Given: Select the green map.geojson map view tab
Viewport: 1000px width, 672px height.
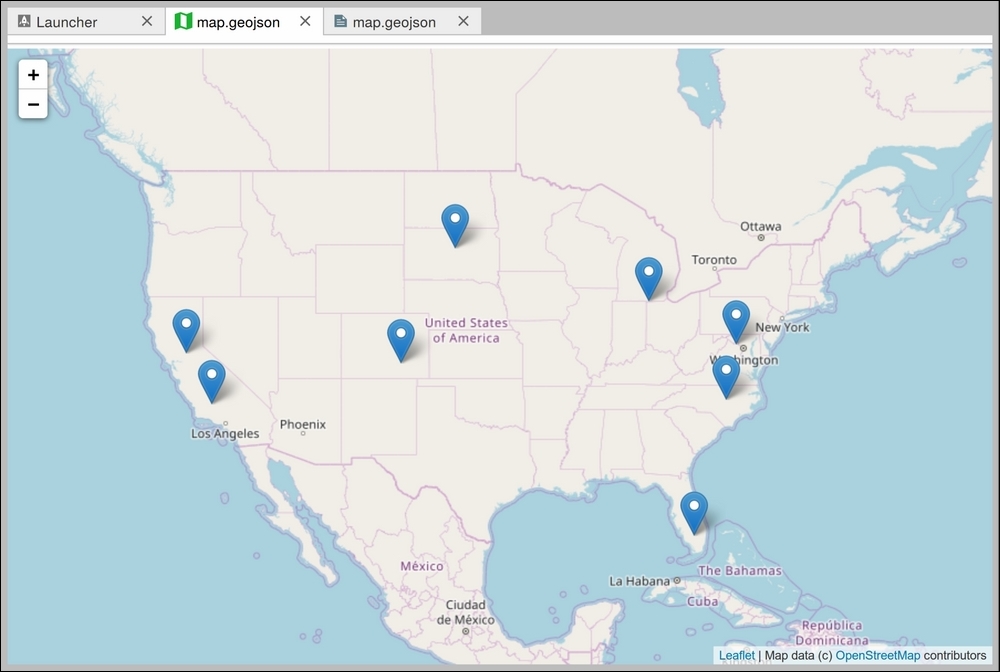Looking at the screenshot, I should click(x=238, y=22).
